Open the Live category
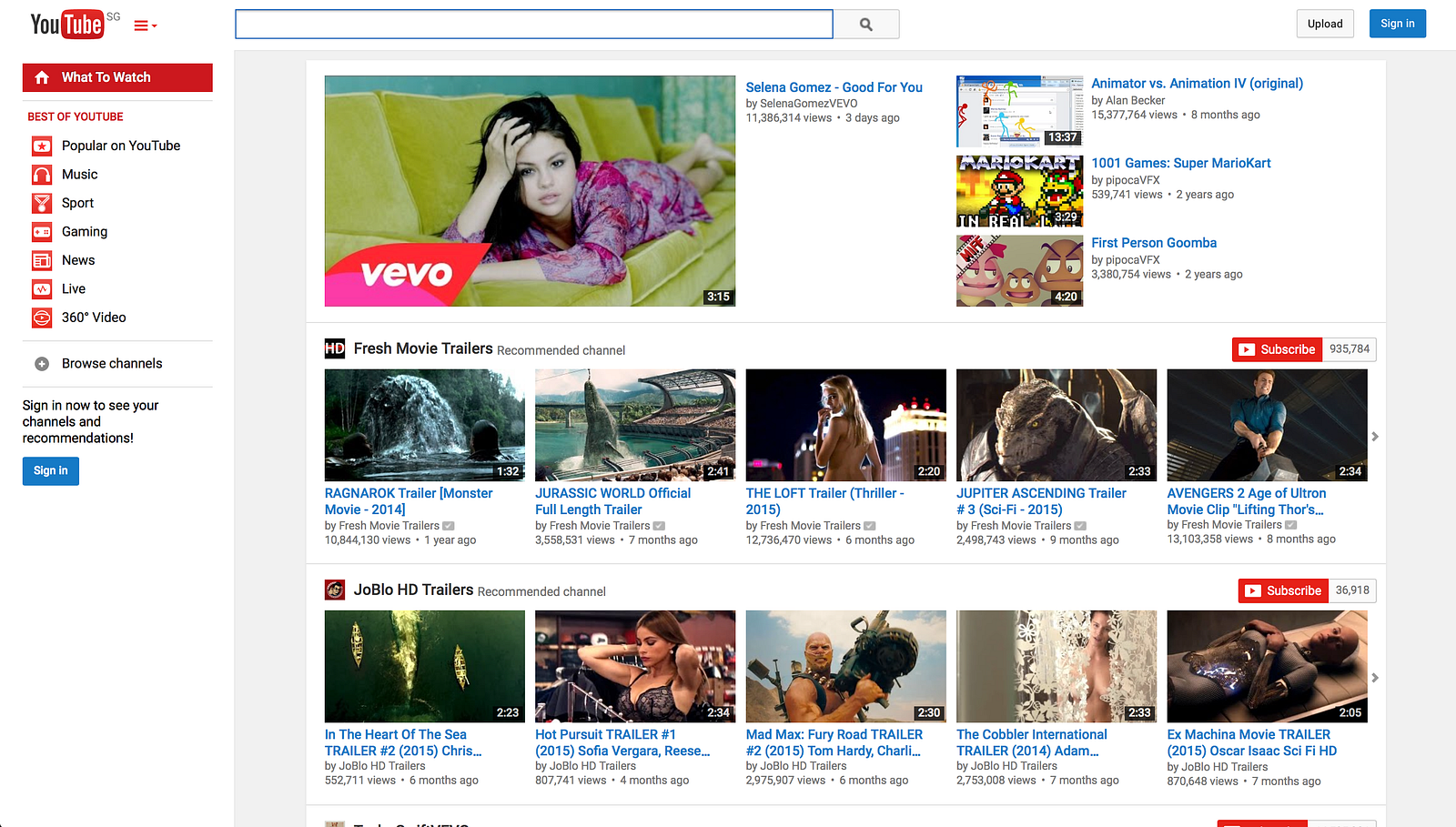1456x827 pixels. 74,289
